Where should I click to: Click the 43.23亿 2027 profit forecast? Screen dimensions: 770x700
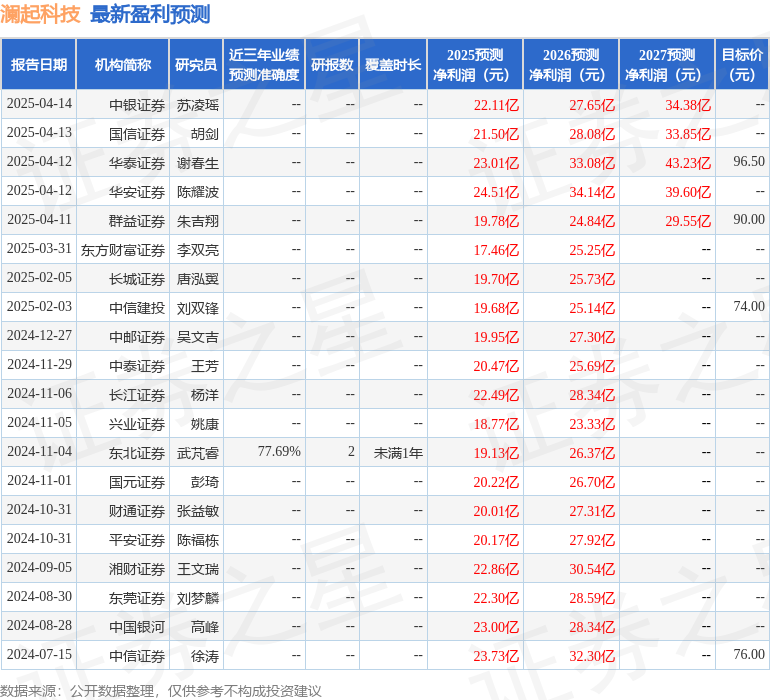coord(688,163)
